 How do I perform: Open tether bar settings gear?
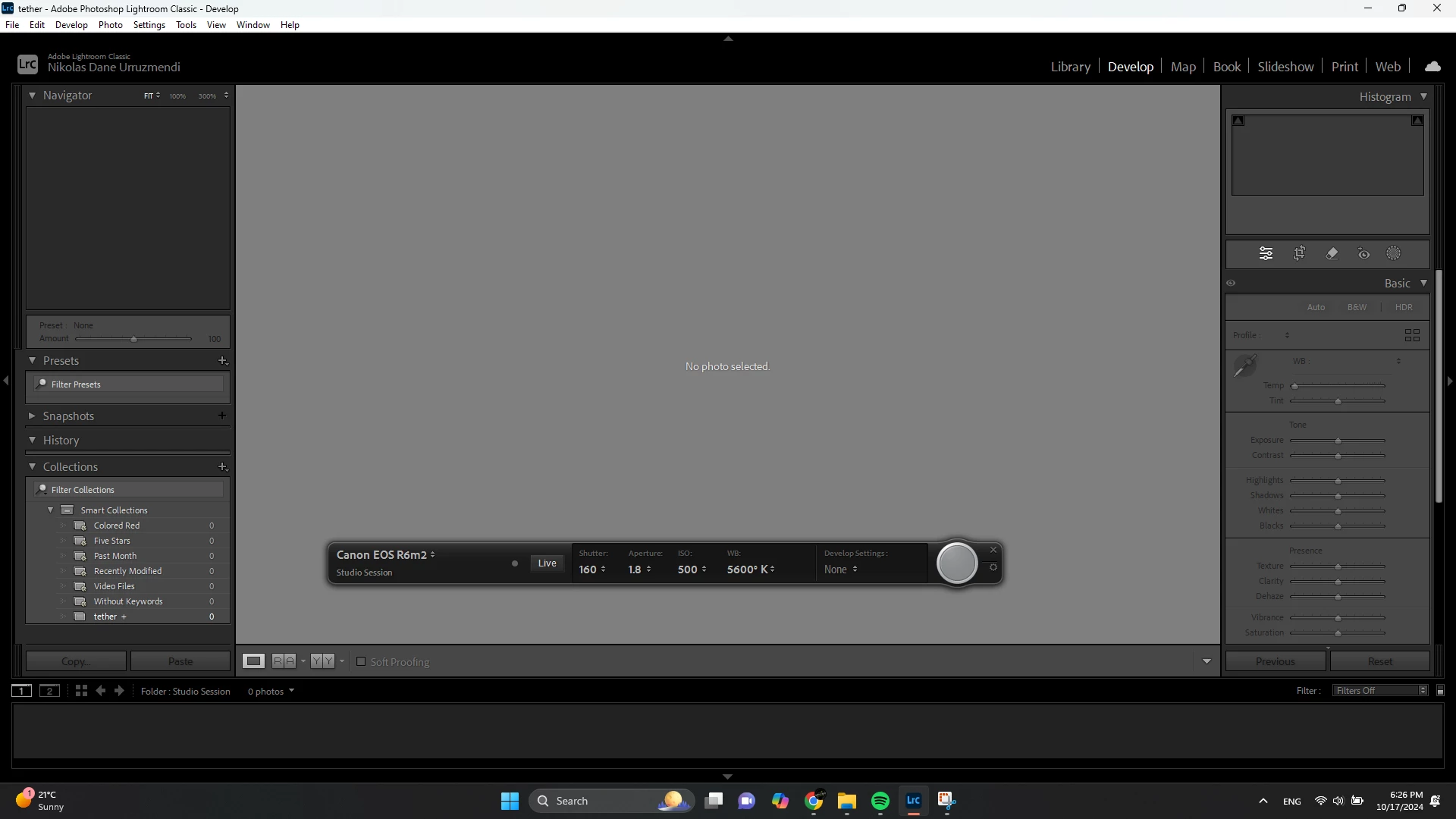[x=993, y=567]
